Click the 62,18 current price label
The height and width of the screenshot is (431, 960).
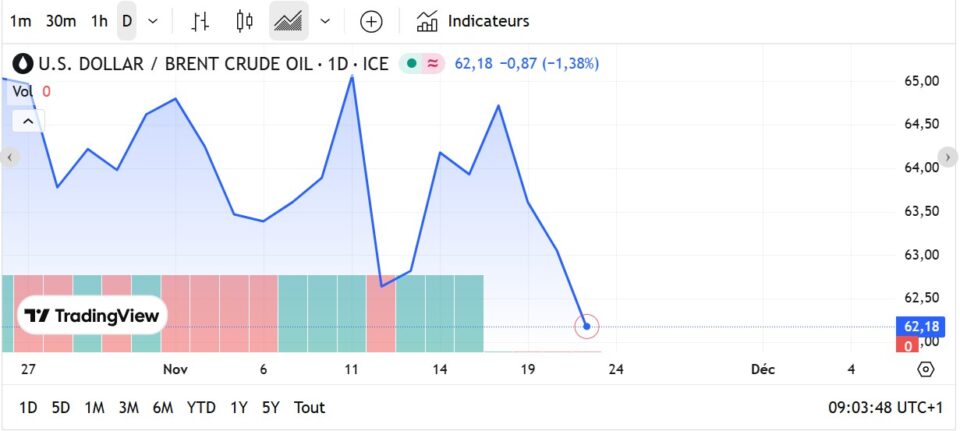(921, 326)
